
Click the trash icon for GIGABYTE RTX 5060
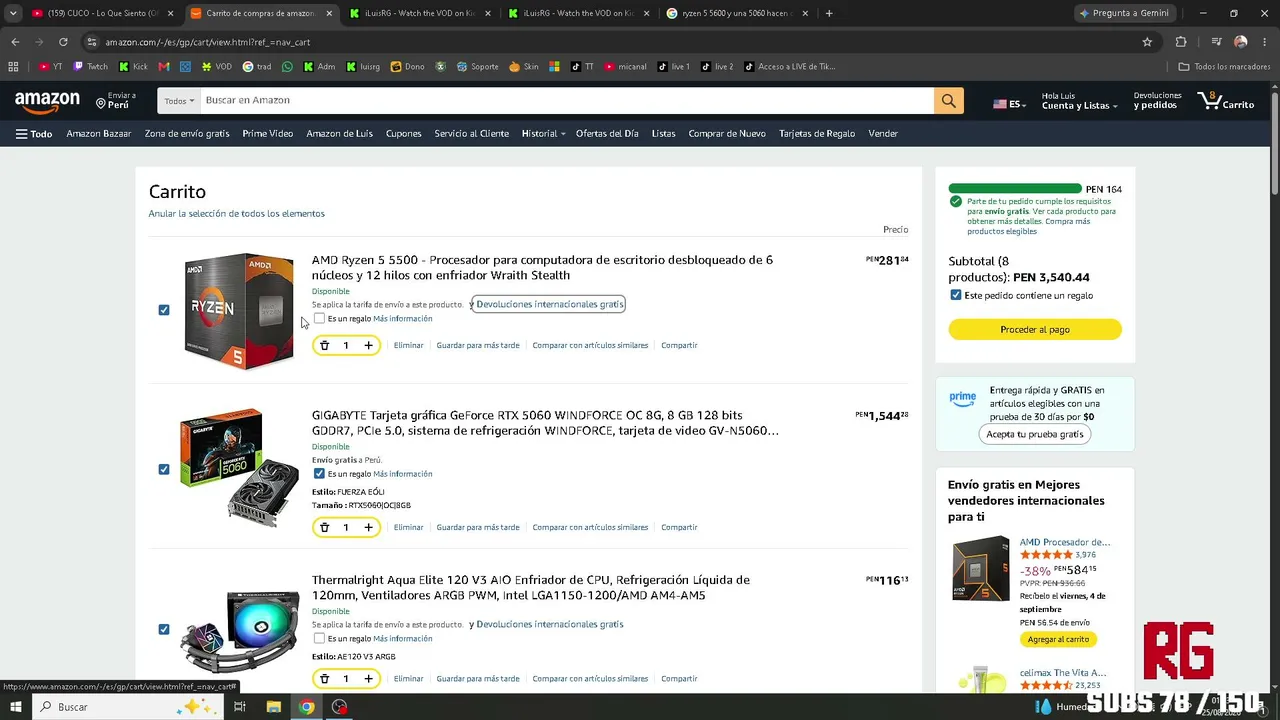point(324,527)
